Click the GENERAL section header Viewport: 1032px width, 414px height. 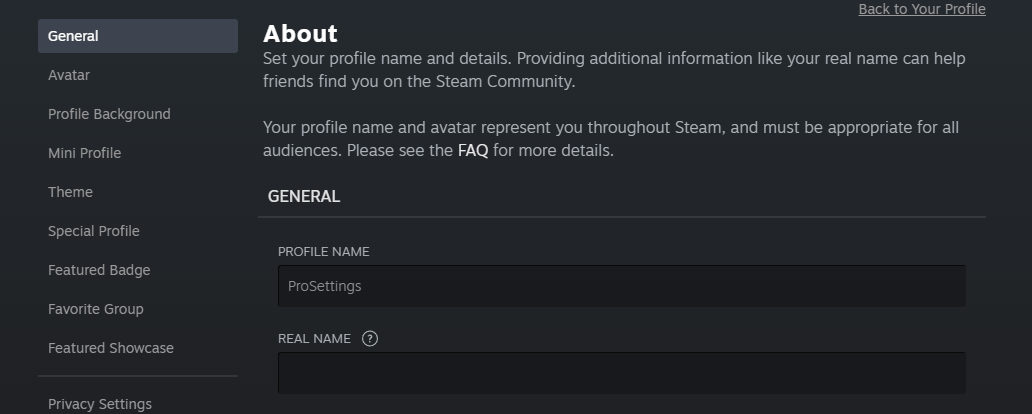click(304, 196)
